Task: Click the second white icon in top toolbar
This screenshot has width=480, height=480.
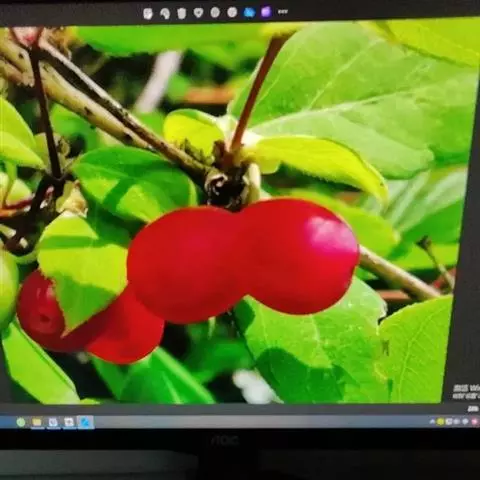Action: click(x=165, y=13)
